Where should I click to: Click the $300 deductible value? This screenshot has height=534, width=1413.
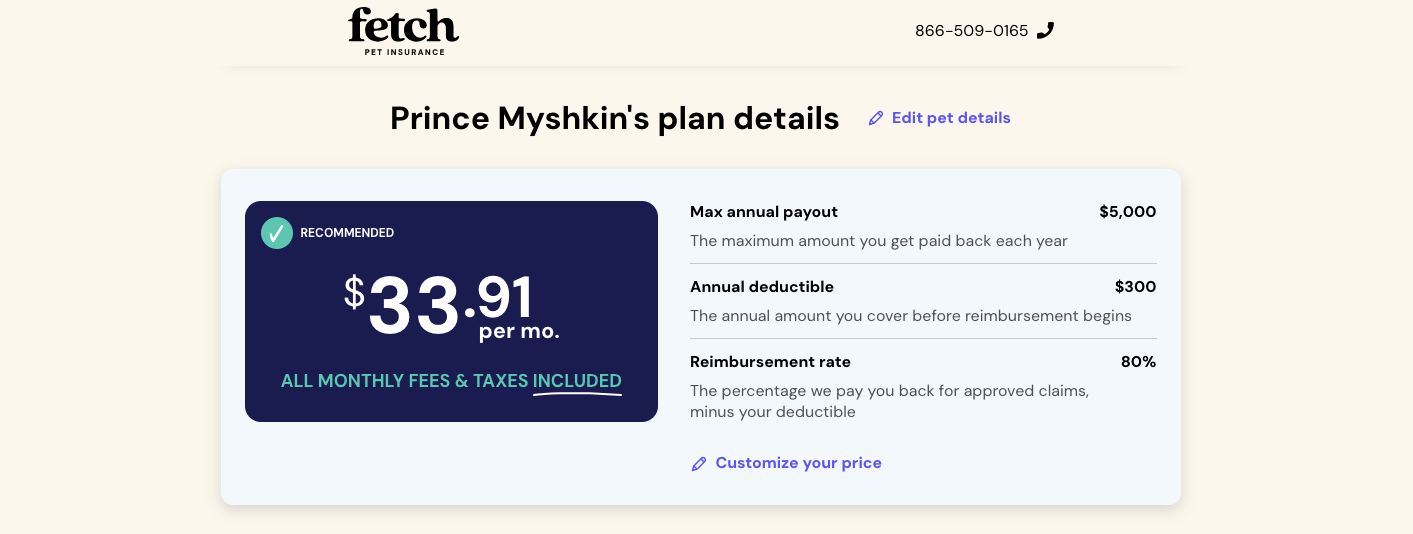pyautogui.click(x=1135, y=287)
